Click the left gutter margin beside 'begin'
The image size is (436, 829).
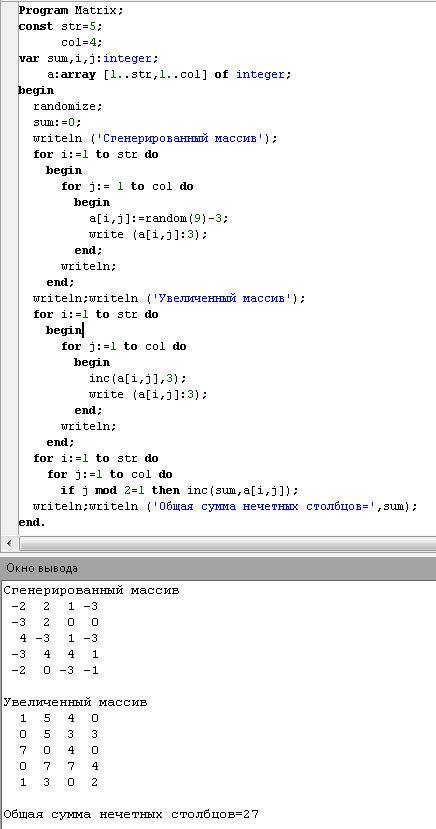pyautogui.click(x=7, y=90)
